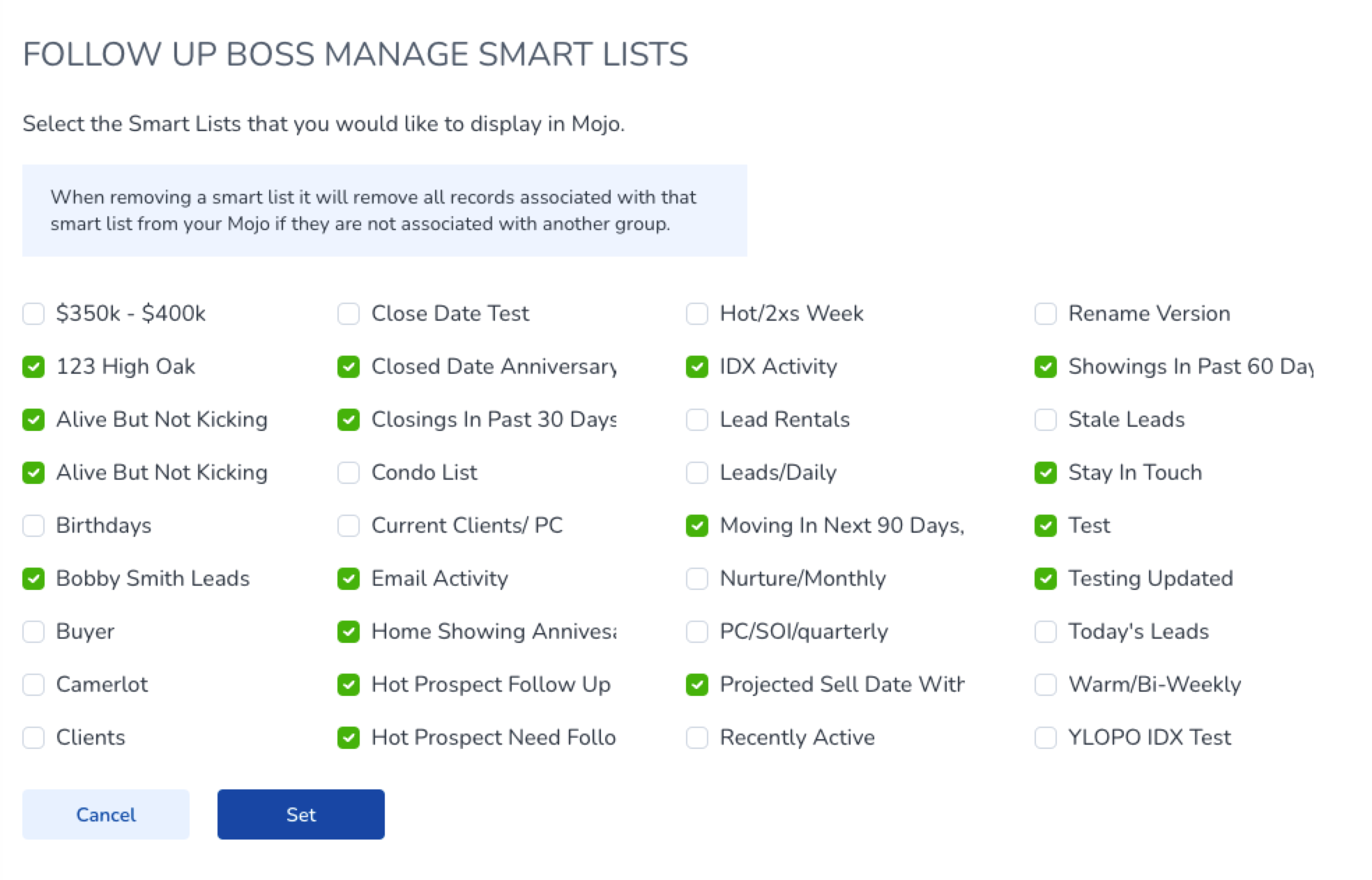Uncheck the Test smart list
This screenshot has width=1372, height=880.
point(1046,526)
